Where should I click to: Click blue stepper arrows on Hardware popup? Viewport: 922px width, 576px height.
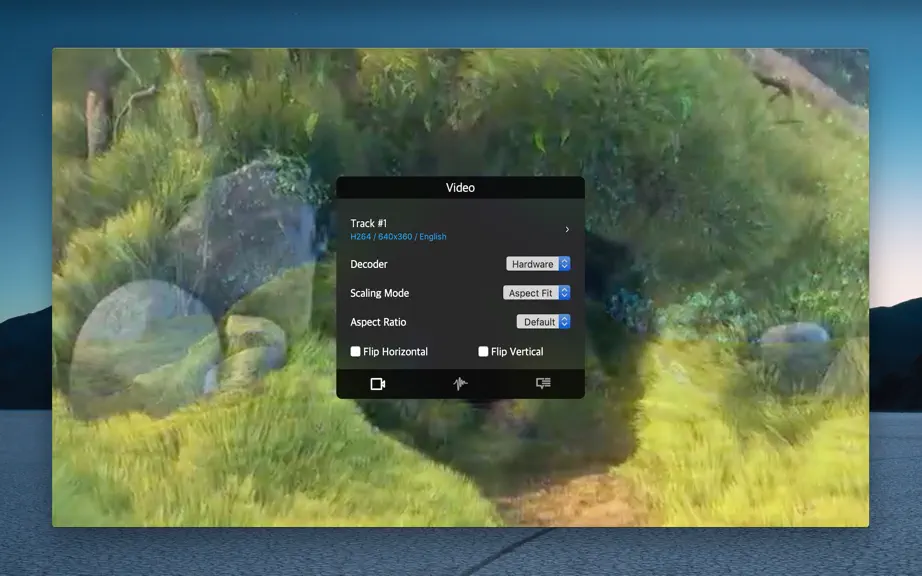tap(564, 264)
